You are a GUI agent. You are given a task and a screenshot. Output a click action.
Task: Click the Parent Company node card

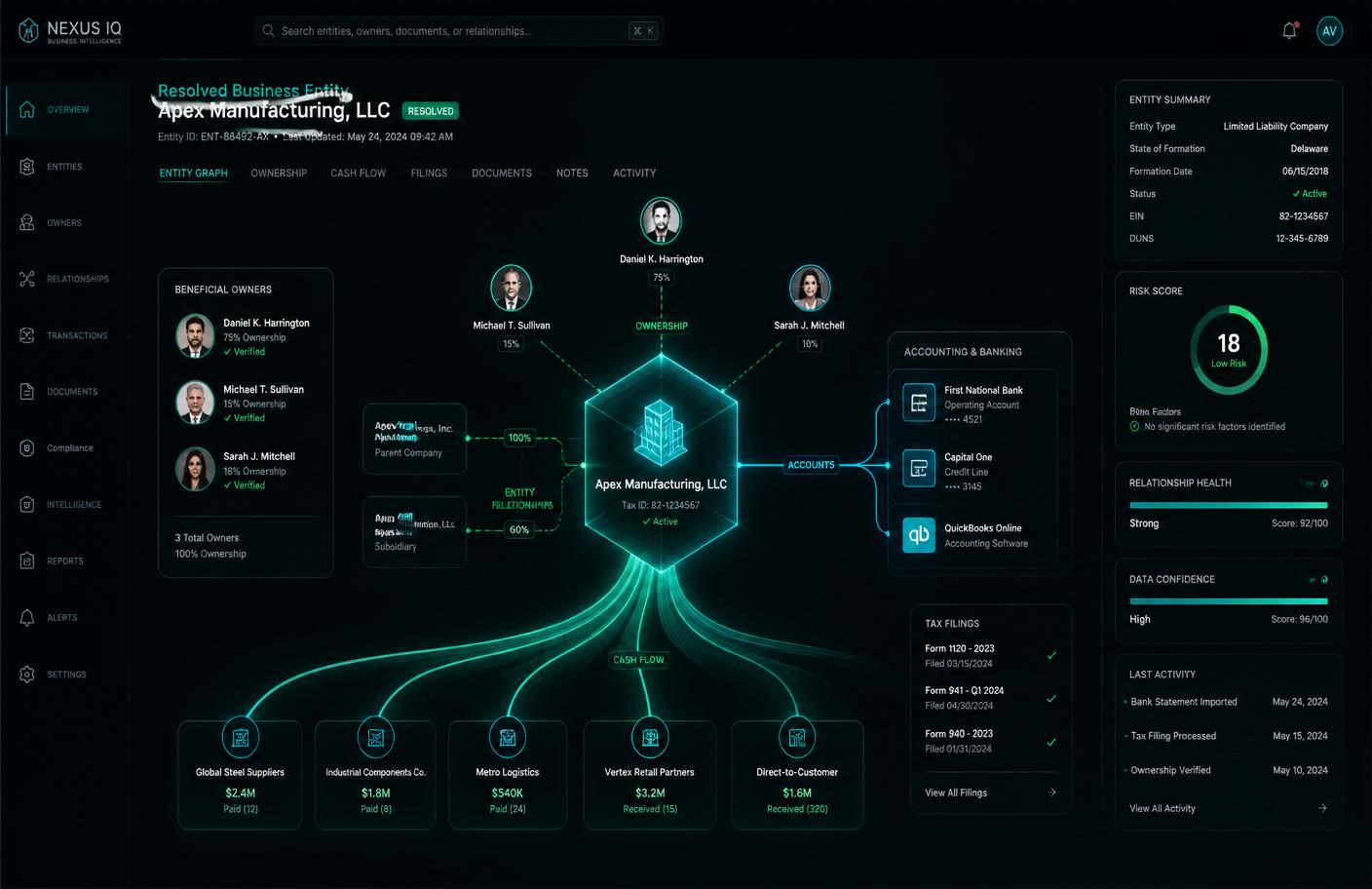[414, 439]
